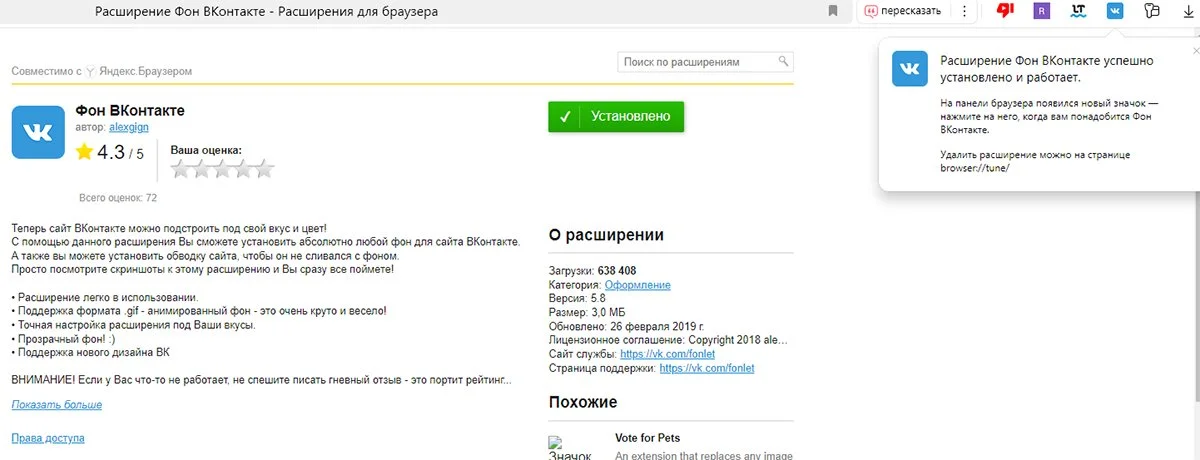Click the 'пересказать' retell button
1200x460 pixels.
(903, 11)
